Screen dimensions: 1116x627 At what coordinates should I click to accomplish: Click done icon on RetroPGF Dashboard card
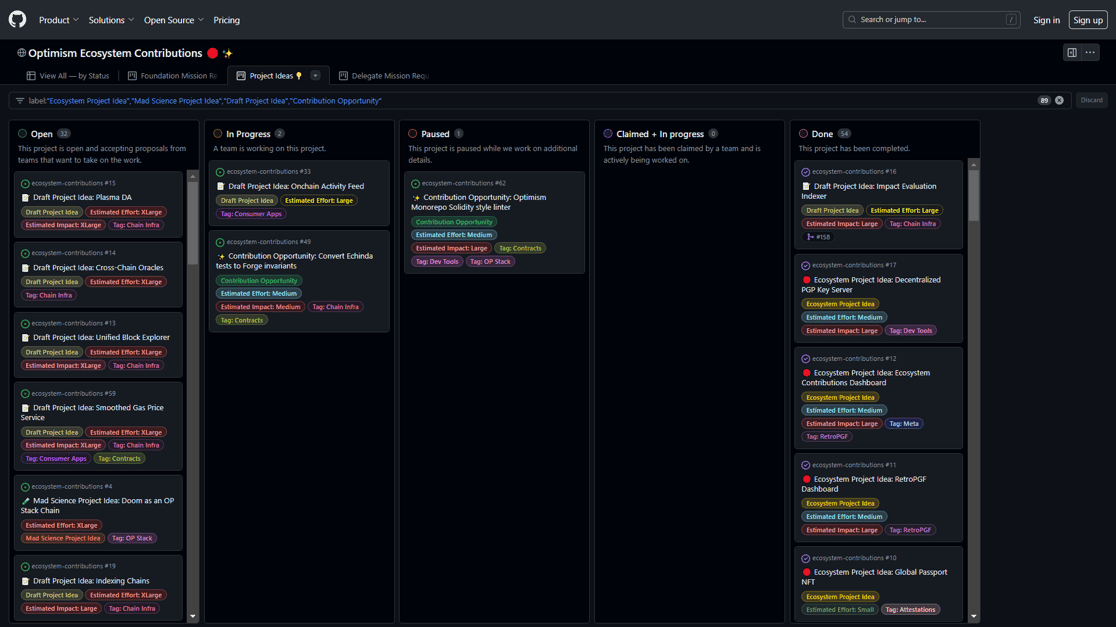806,465
